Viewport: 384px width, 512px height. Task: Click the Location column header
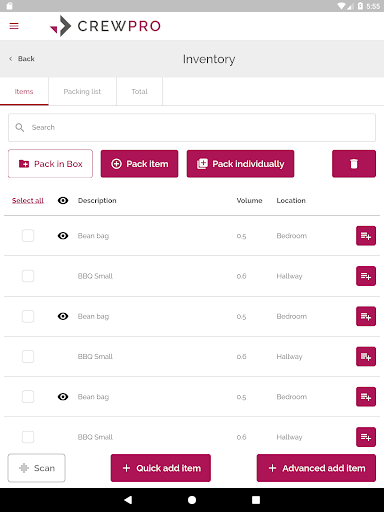pos(291,200)
